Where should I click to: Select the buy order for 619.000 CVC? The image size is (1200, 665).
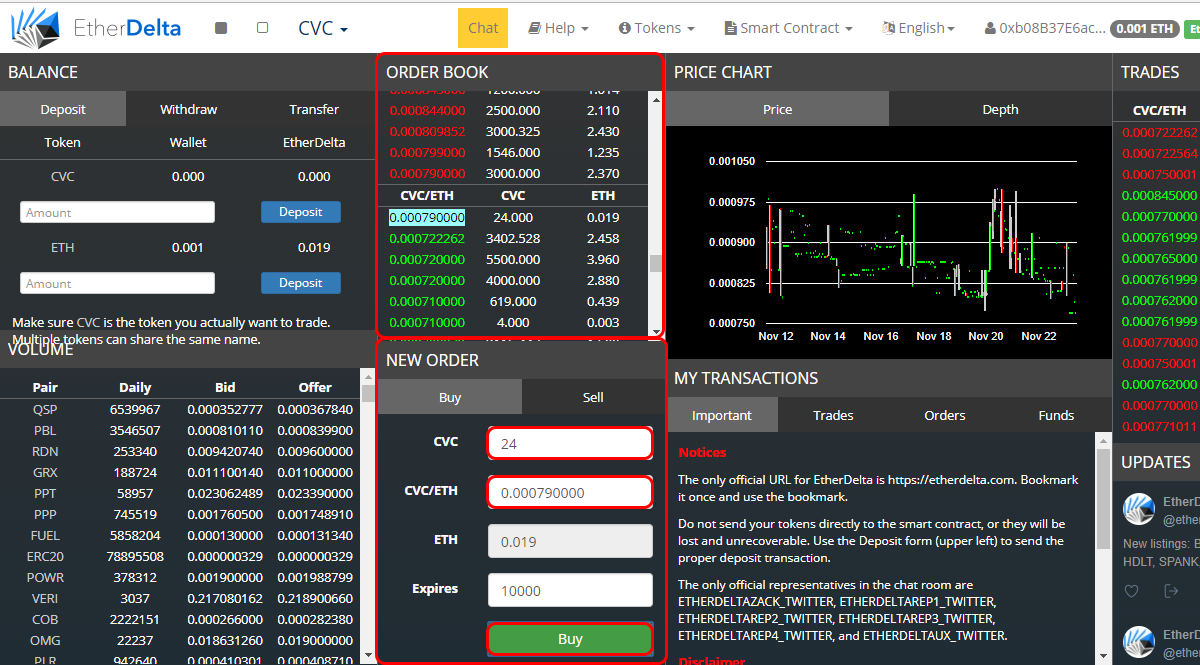(513, 301)
